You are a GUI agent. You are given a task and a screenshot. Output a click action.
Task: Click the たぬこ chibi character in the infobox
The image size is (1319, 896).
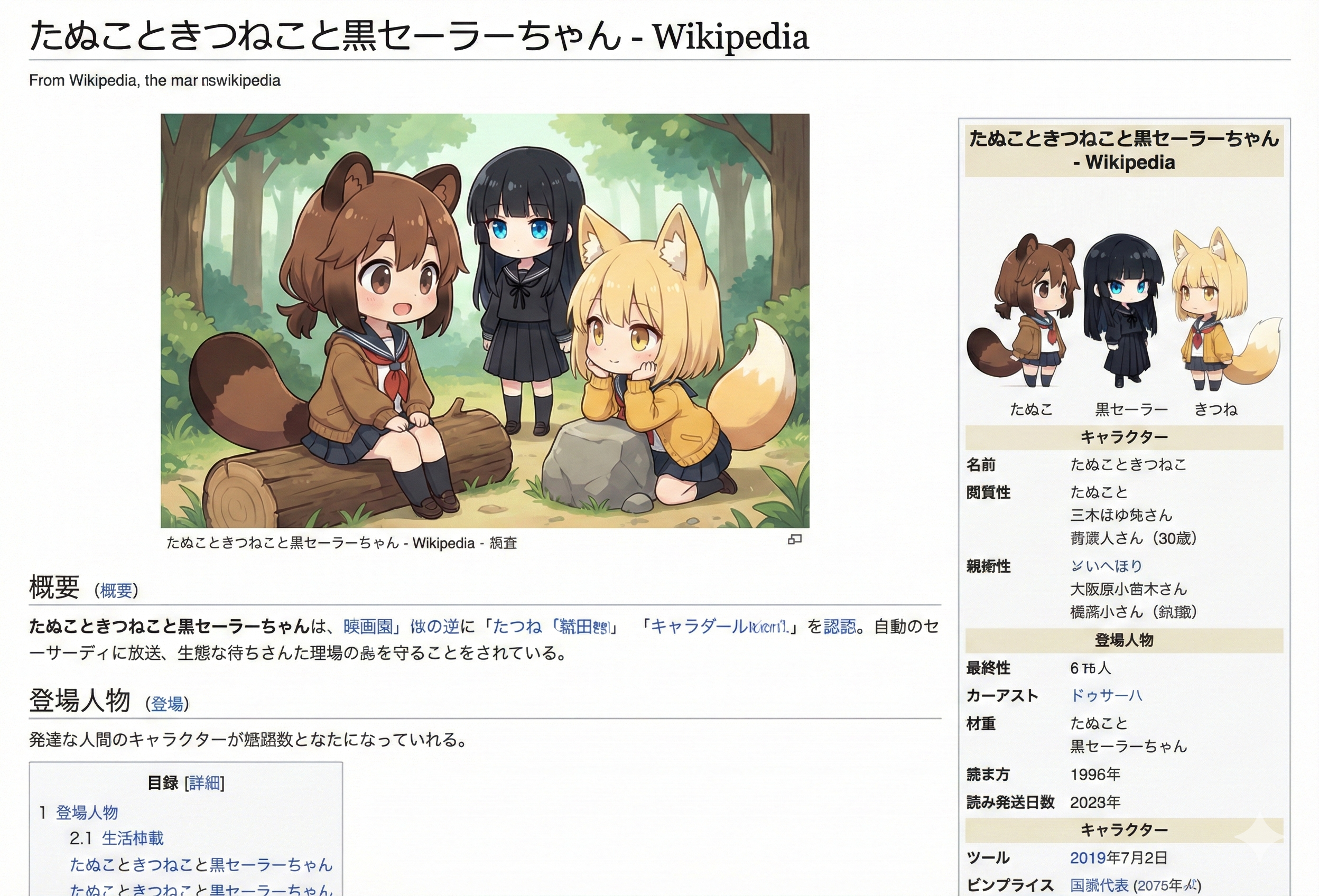coord(1021,312)
